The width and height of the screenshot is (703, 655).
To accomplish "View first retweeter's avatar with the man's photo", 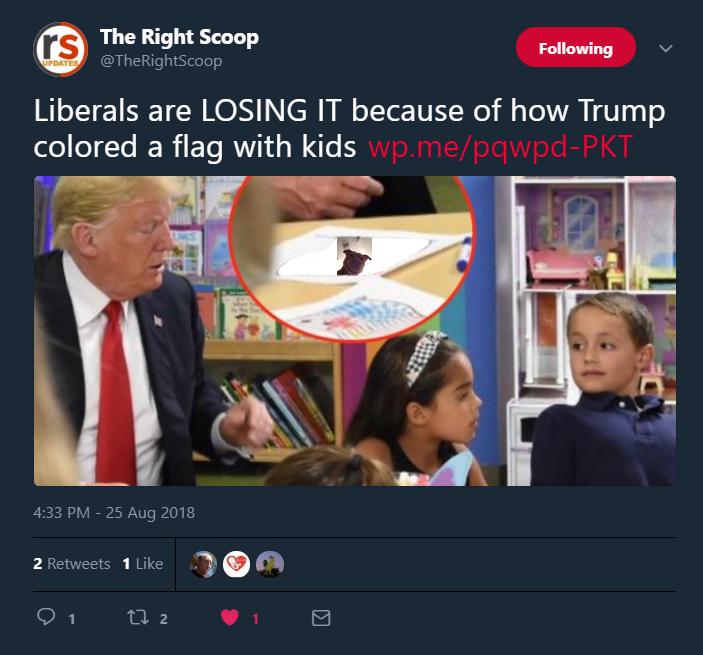I will (204, 564).
